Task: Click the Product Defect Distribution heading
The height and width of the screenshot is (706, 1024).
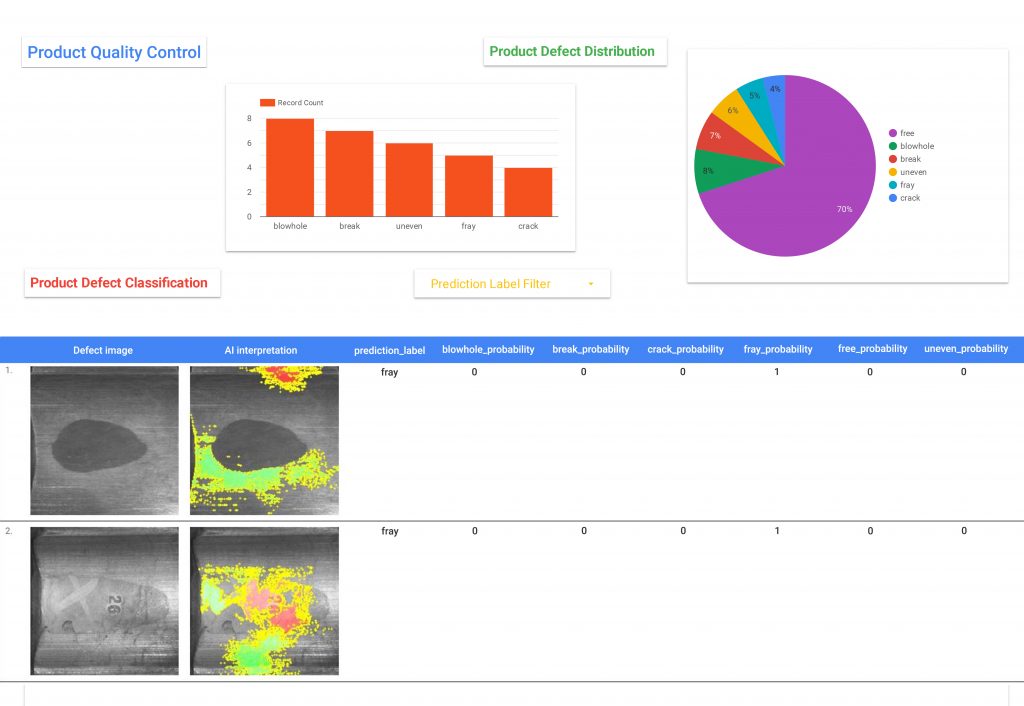Action: click(x=575, y=50)
